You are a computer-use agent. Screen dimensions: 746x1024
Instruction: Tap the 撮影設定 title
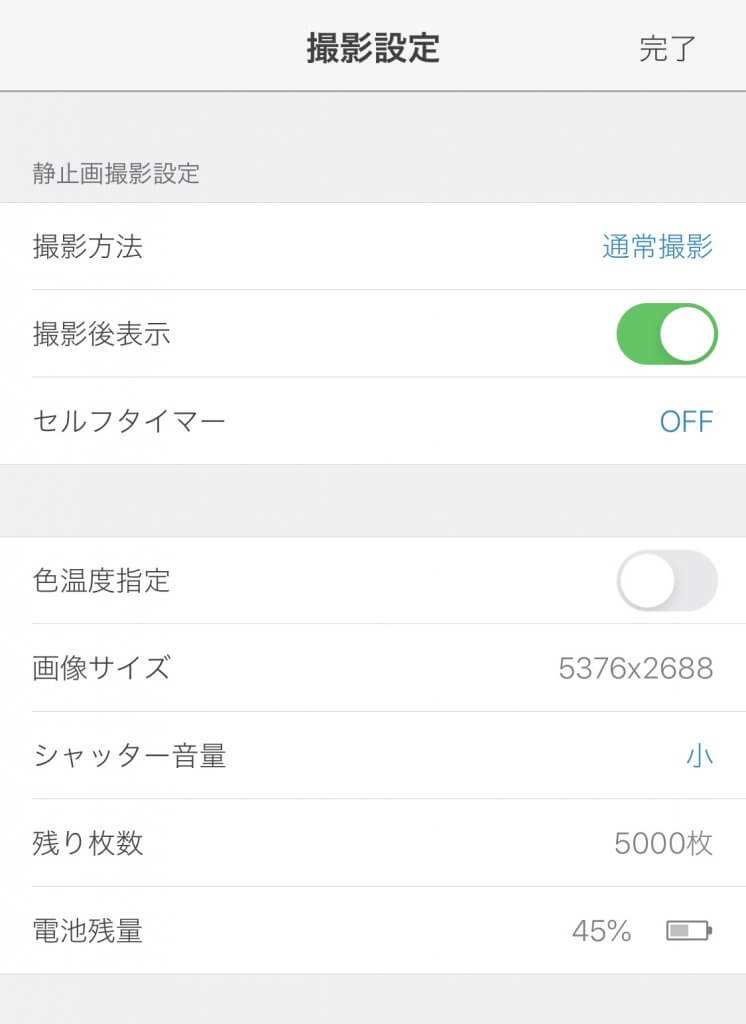tap(373, 48)
